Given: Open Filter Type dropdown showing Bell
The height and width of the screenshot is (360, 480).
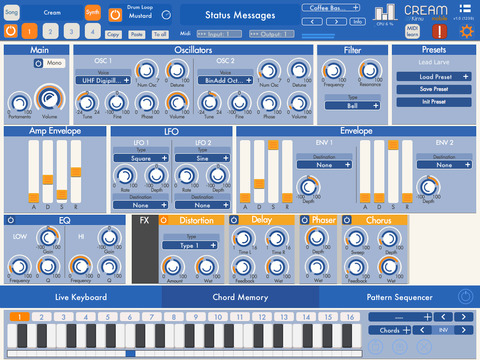Looking at the screenshot, I should pyautogui.click(x=352, y=106).
